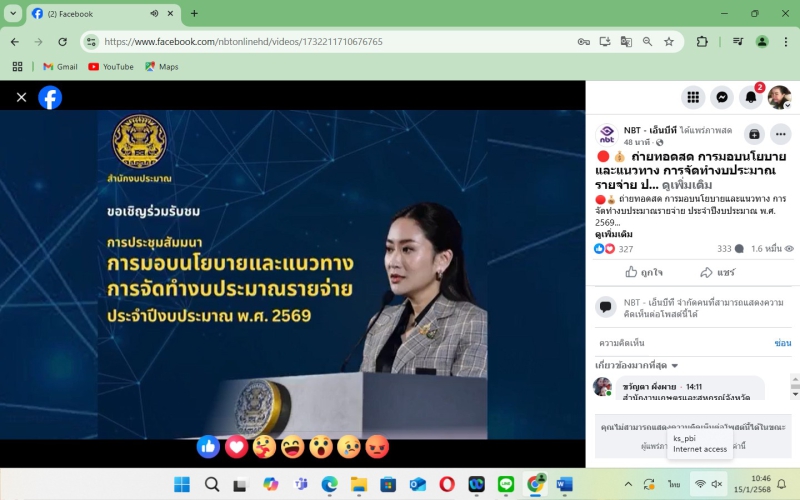
Task: Click the Facebook logo beside close X
Action: 50,97
